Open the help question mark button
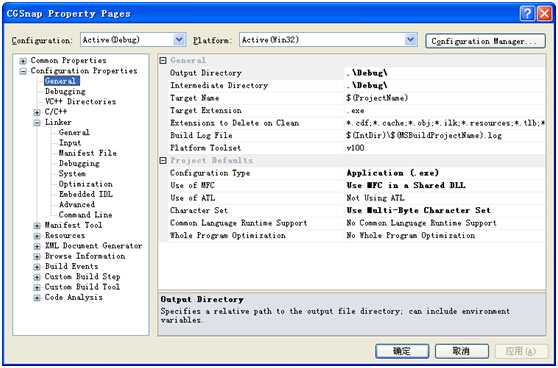 click(x=527, y=14)
